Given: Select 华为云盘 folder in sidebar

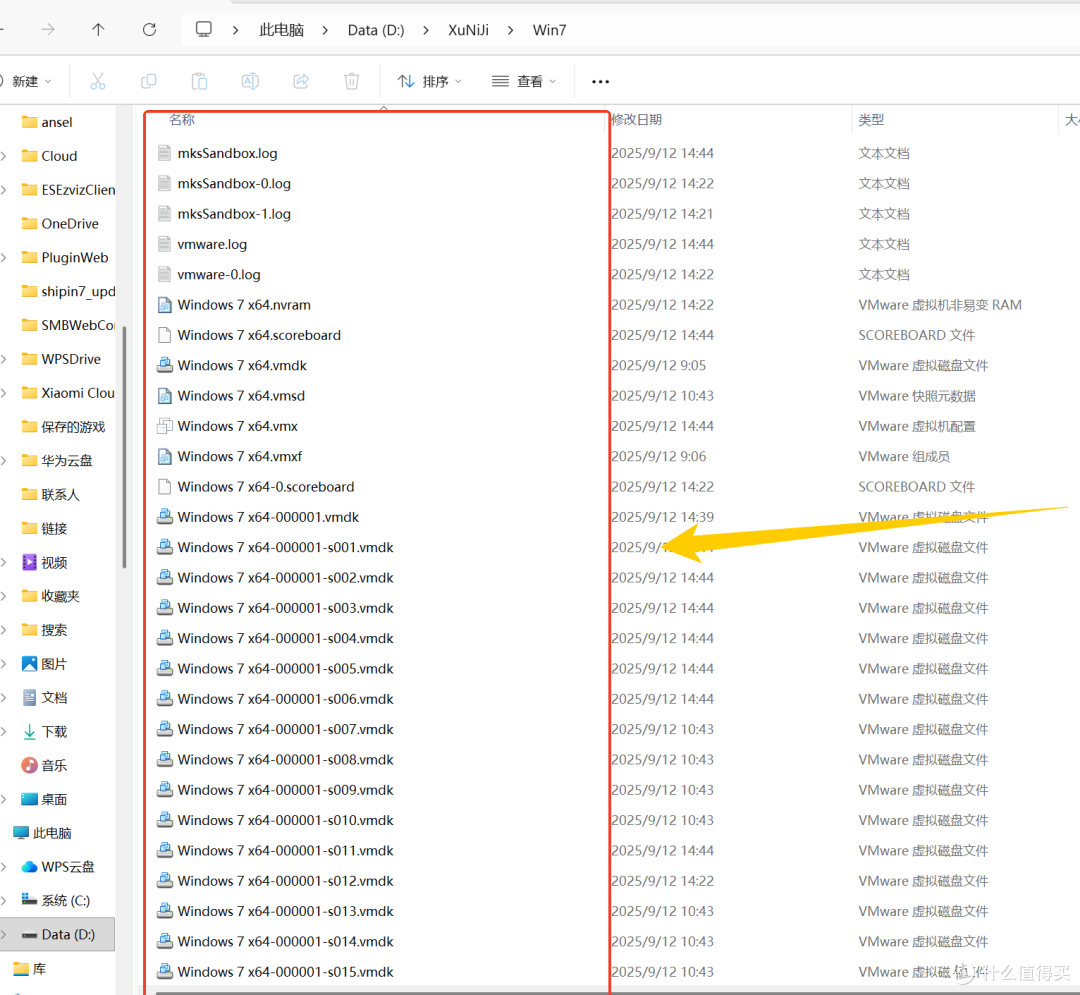Looking at the screenshot, I should click(66, 460).
